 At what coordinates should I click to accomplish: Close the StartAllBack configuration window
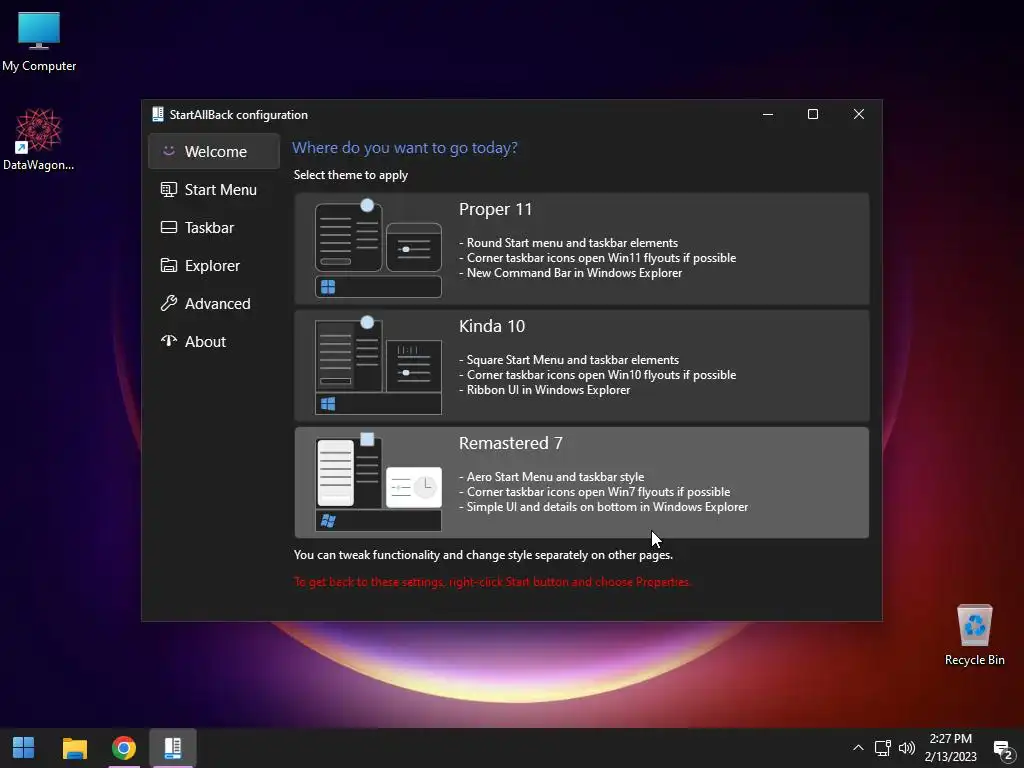[x=859, y=114]
